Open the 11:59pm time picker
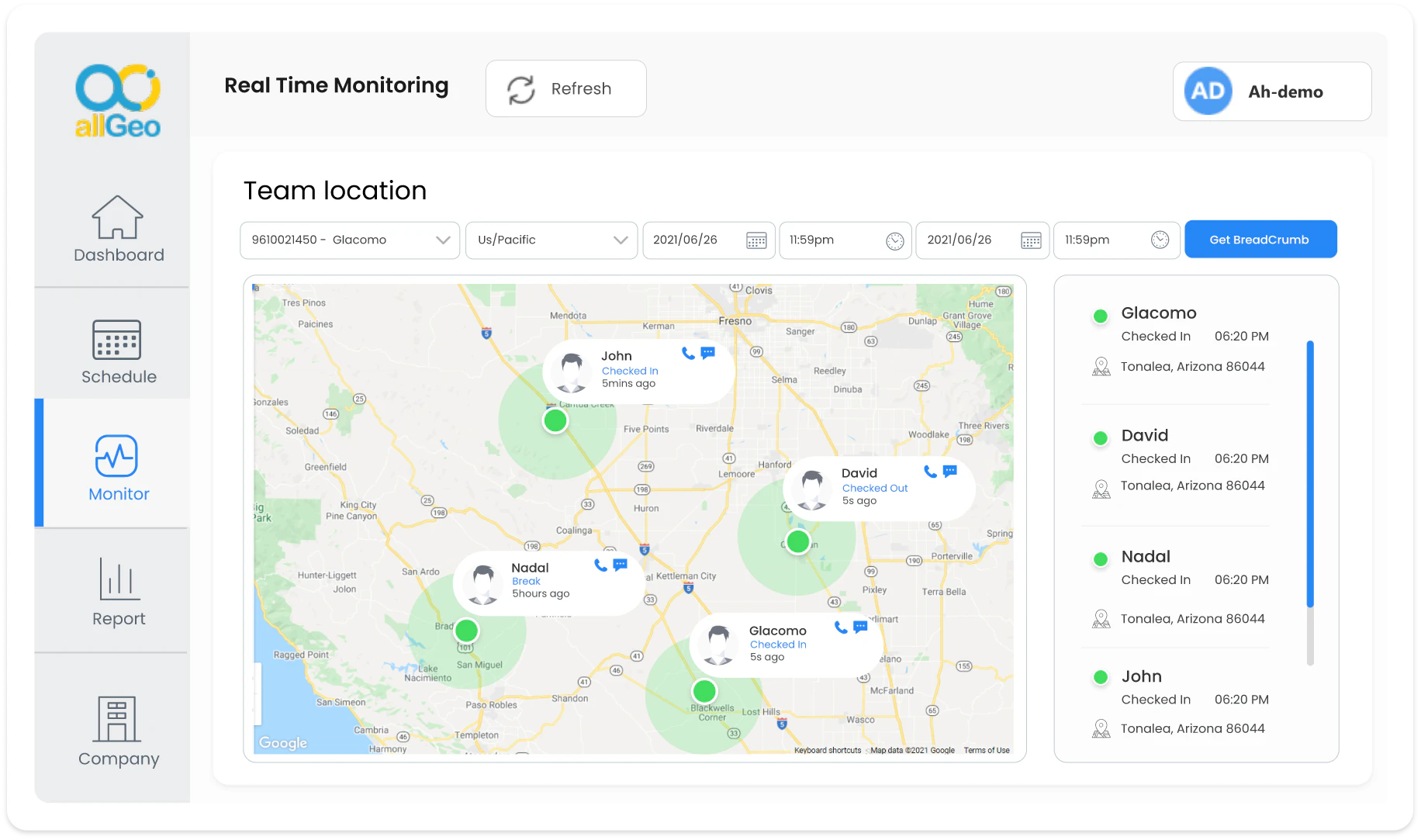 click(845, 240)
